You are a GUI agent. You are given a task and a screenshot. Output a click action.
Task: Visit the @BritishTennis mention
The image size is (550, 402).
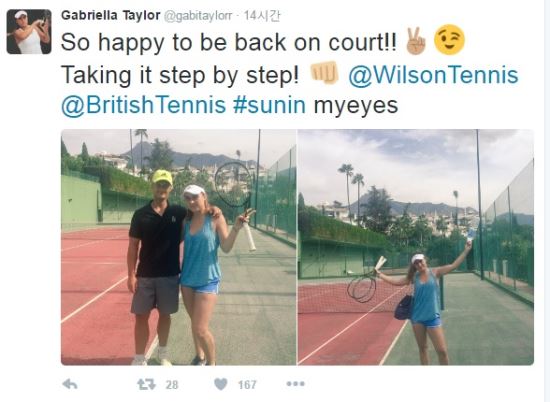coord(143,105)
